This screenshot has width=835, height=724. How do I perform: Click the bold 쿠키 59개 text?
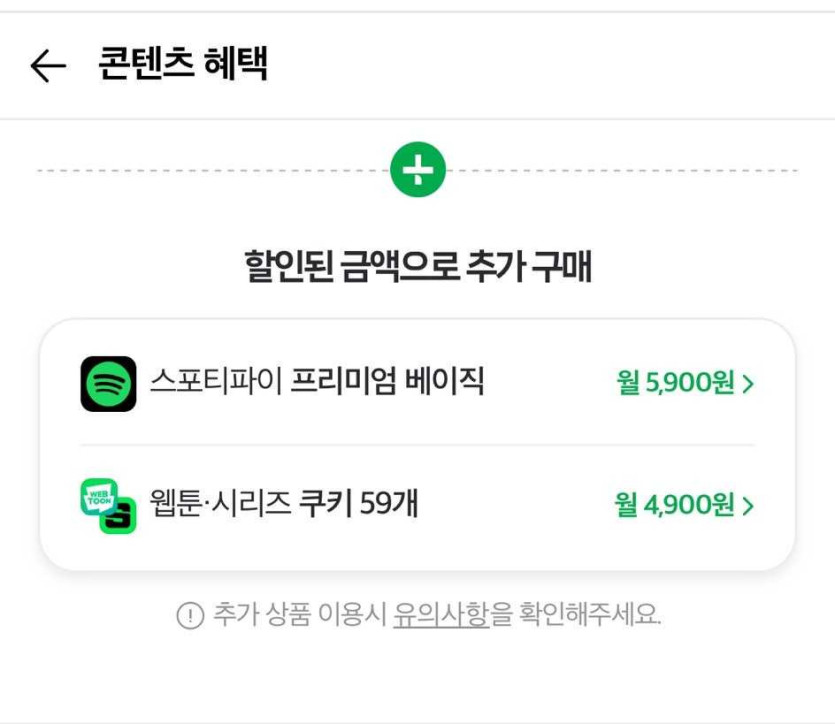(x=357, y=505)
